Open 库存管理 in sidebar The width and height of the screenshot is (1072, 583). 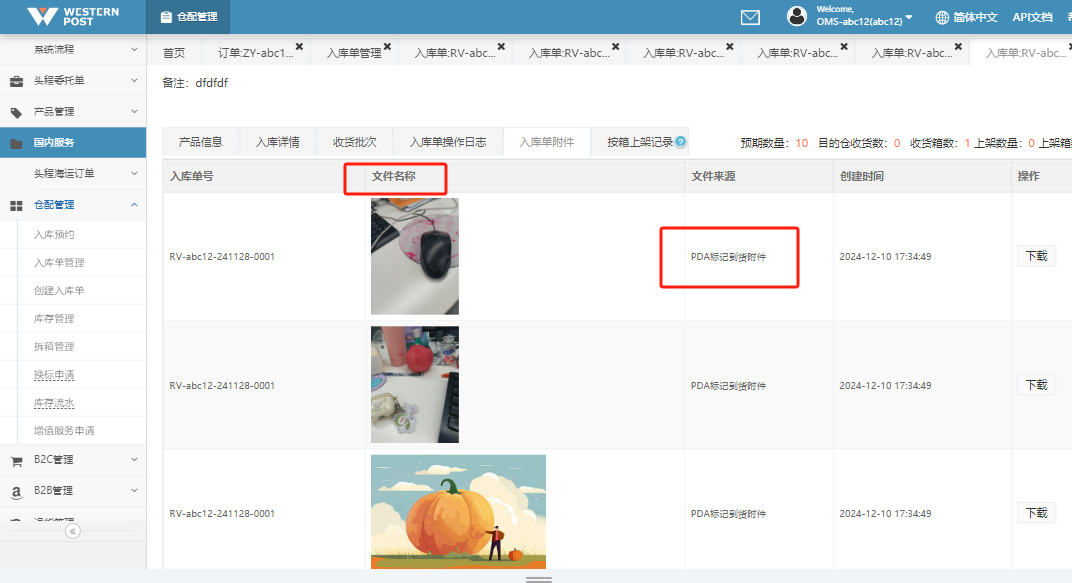tap(54, 318)
